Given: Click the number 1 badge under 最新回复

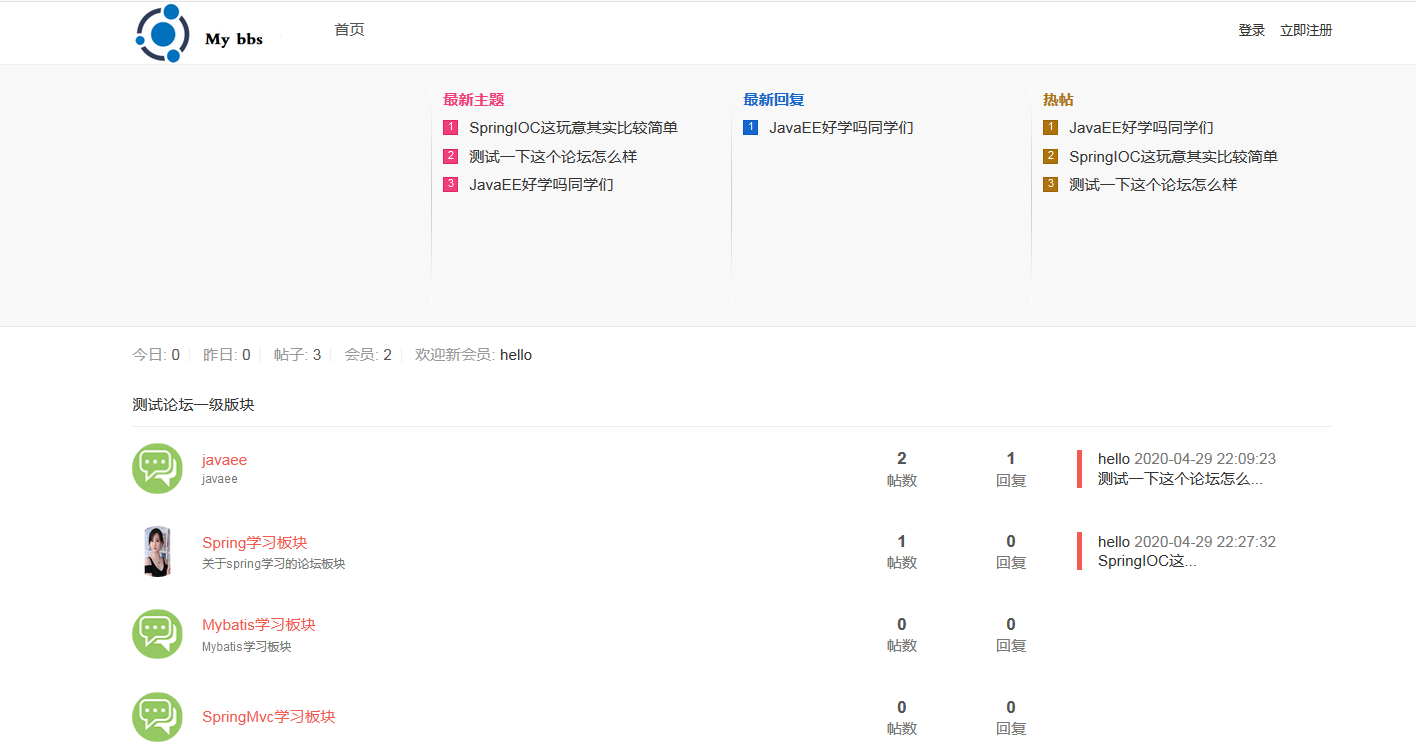Looking at the screenshot, I should (x=750, y=127).
